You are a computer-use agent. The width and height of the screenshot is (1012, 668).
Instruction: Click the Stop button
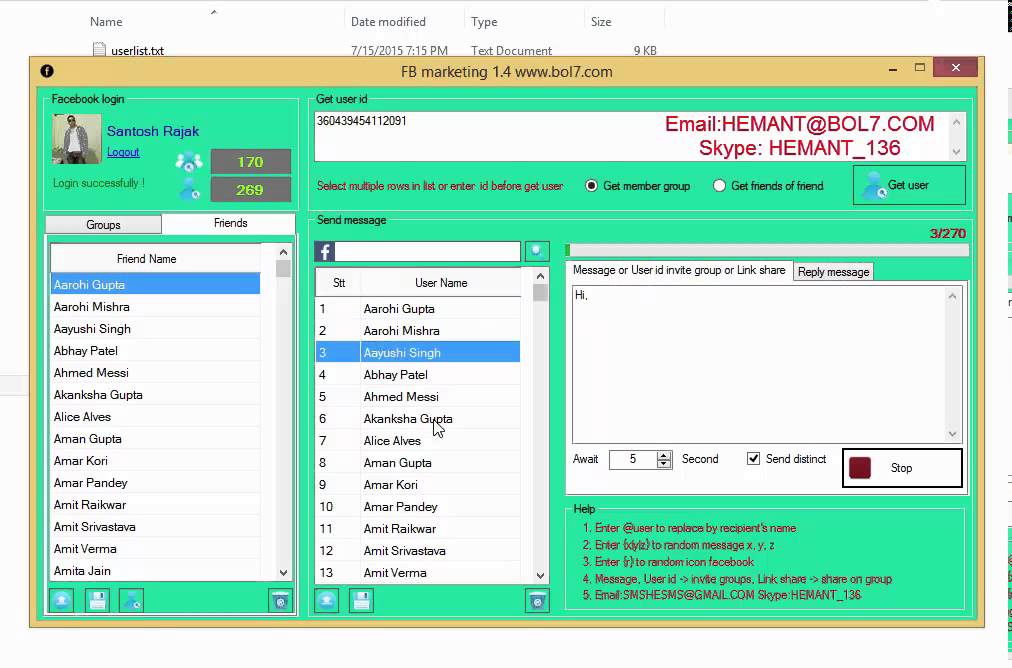(902, 468)
